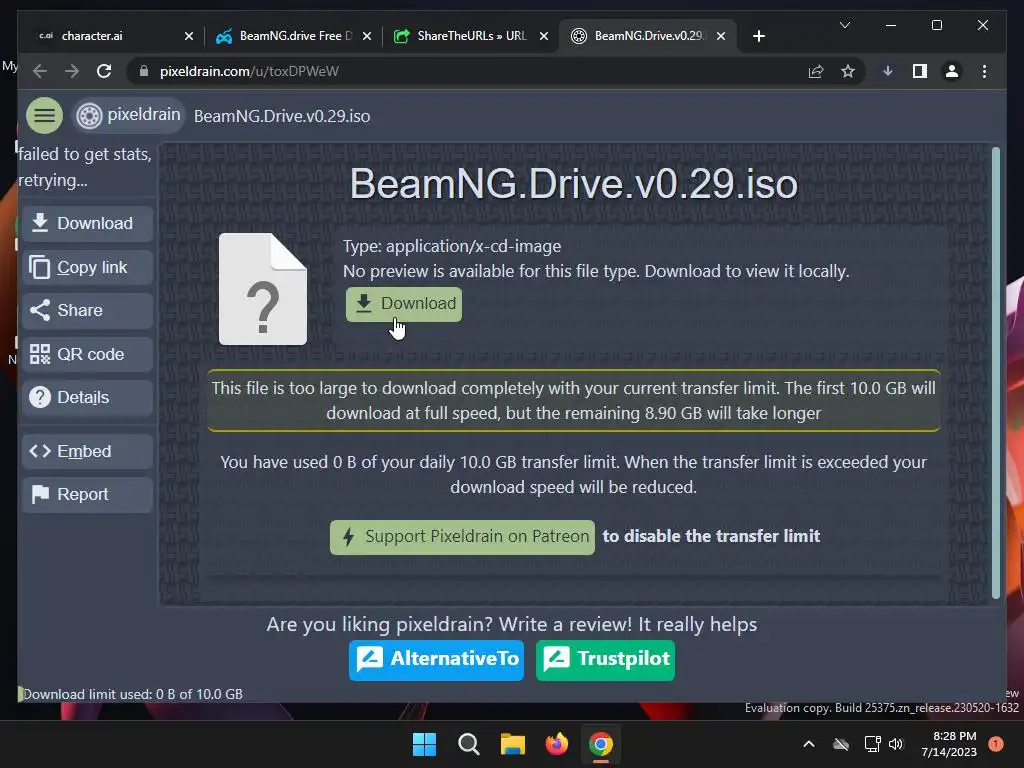Image resolution: width=1024 pixels, height=768 pixels.
Task: Open the cloud sync tray icon
Action: 841,744
